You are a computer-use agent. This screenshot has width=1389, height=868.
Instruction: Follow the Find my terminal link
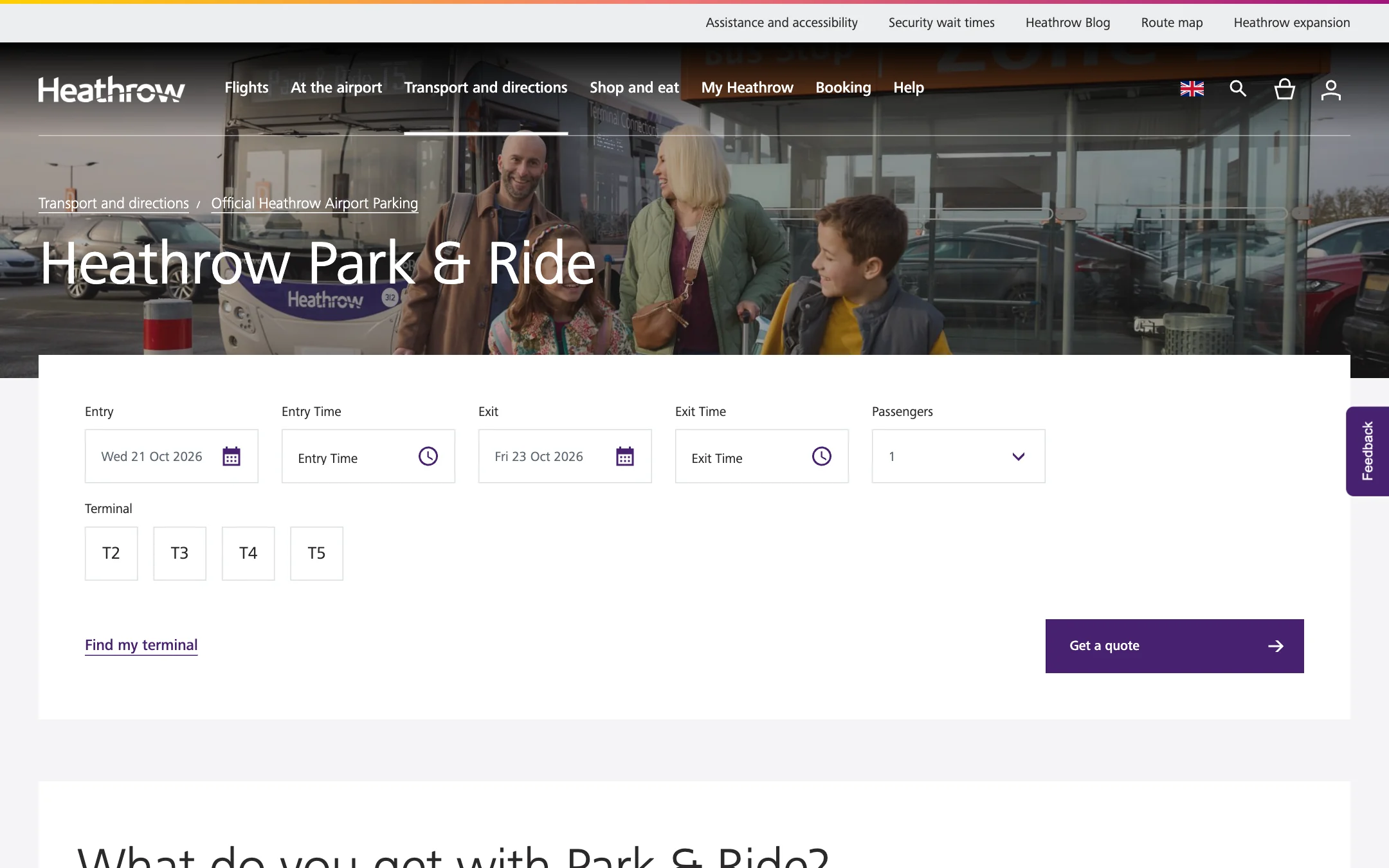[141, 645]
